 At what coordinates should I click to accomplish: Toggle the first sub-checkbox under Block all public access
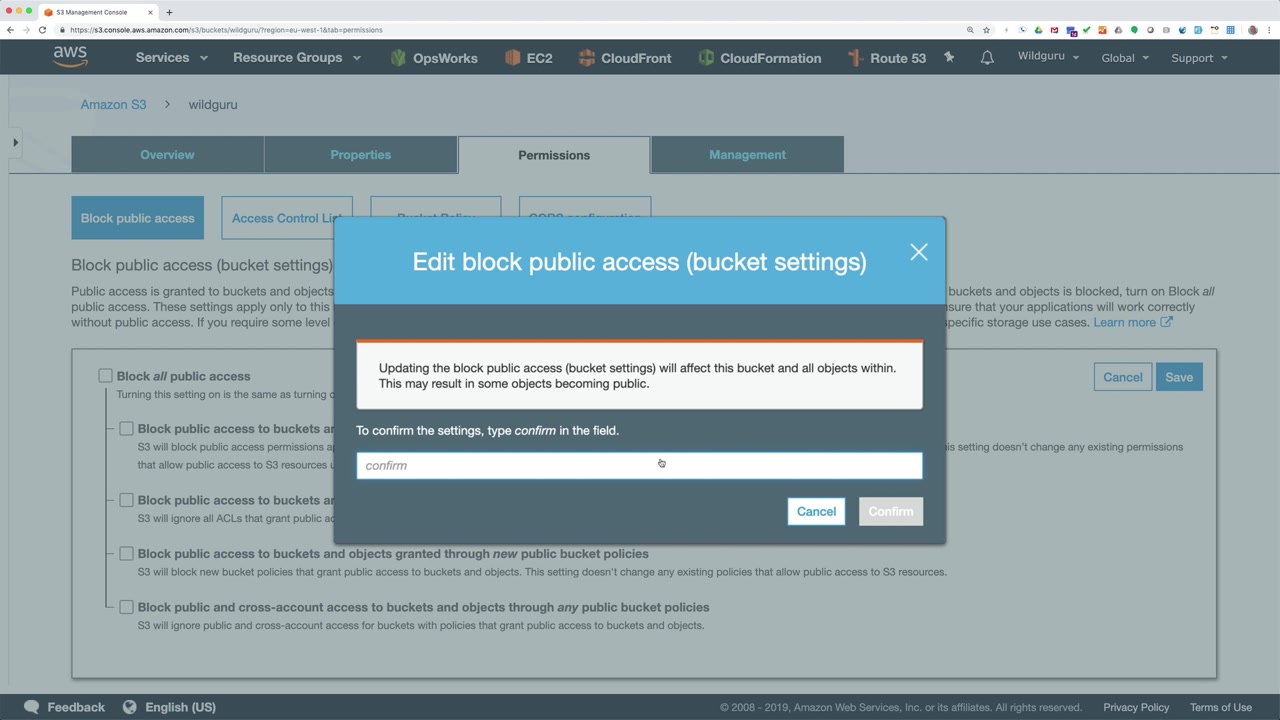click(x=126, y=429)
